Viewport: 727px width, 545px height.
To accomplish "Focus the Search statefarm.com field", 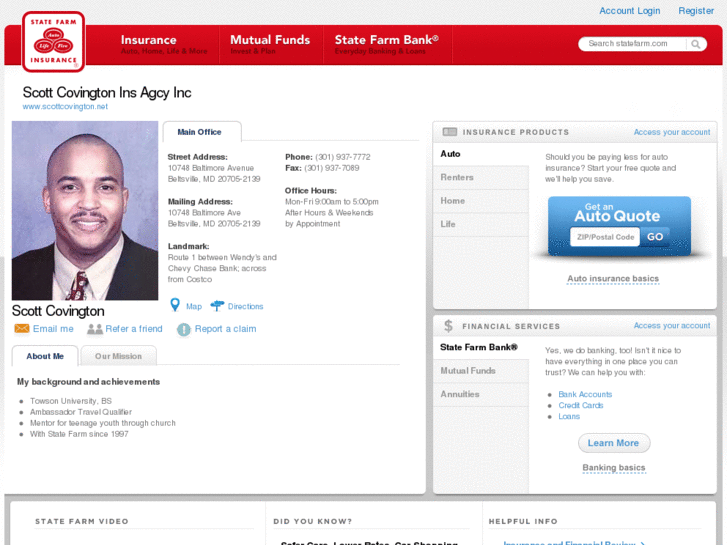I will [633, 44].
